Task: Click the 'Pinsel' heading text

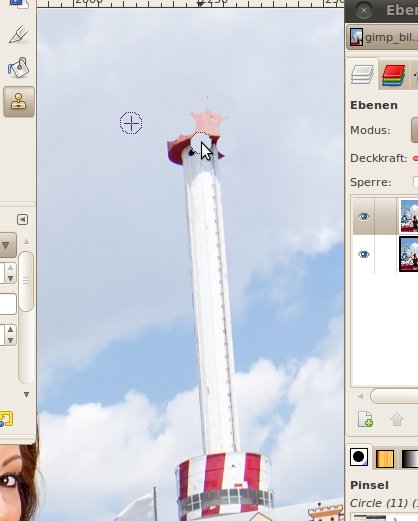Action: 369,485
